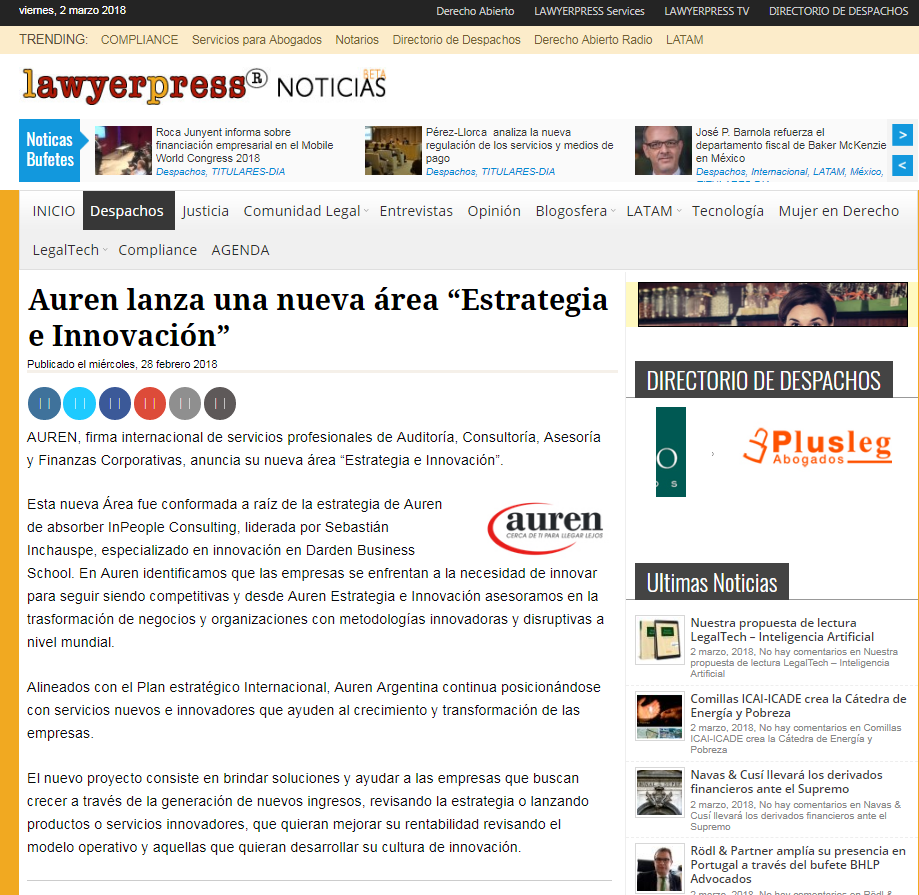
Task: Click Rödl & Partner article thumbnail
Action: pos(659,869)
